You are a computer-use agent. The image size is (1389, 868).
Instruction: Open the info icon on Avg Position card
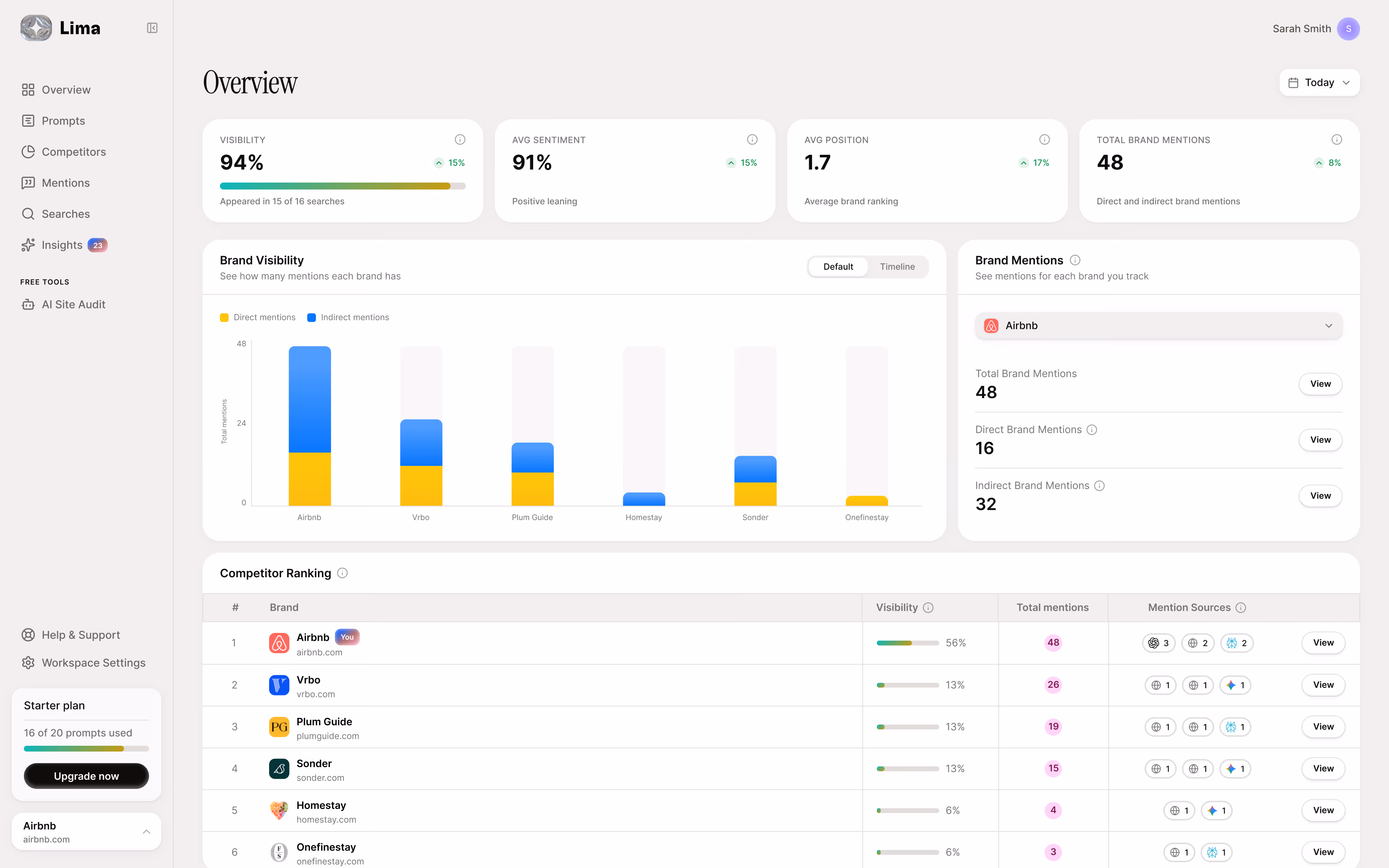(x=1044, y=140)
